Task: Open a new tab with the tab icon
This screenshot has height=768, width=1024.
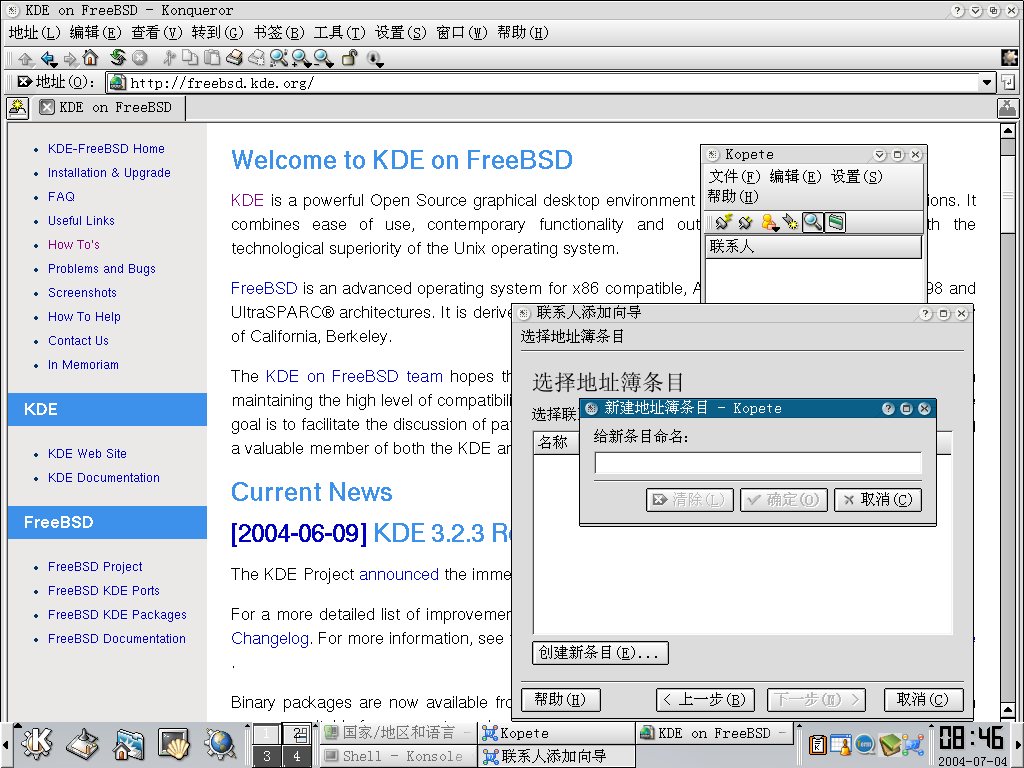Action: (x=18, y=108)
